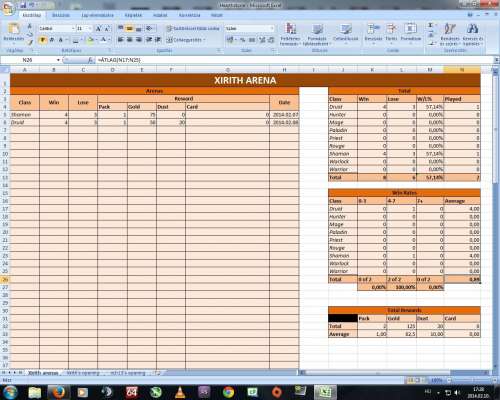Decrease font size with the small A icon

107,29
